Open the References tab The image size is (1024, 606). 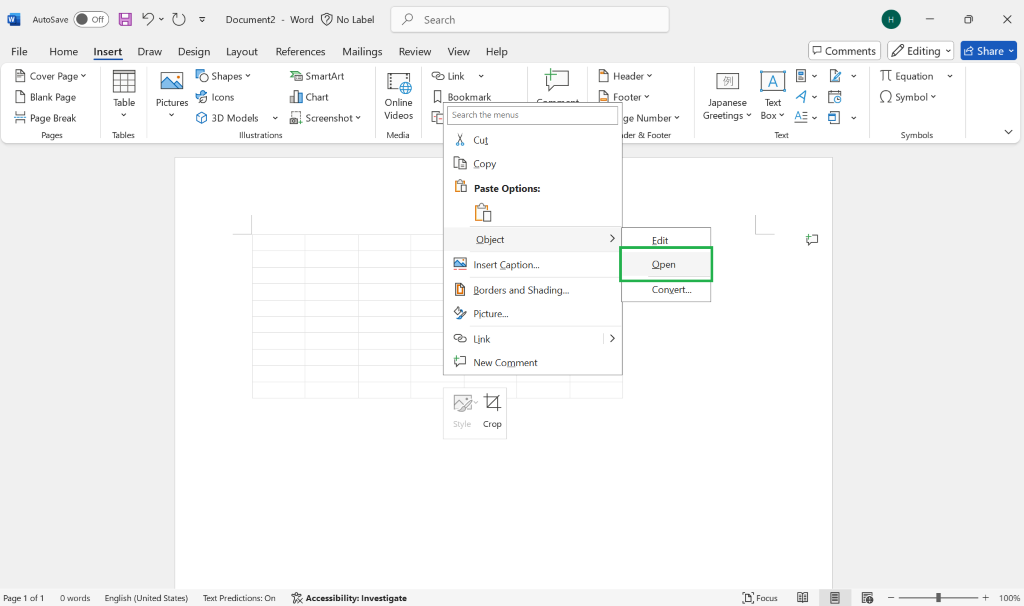click(300, 51)
